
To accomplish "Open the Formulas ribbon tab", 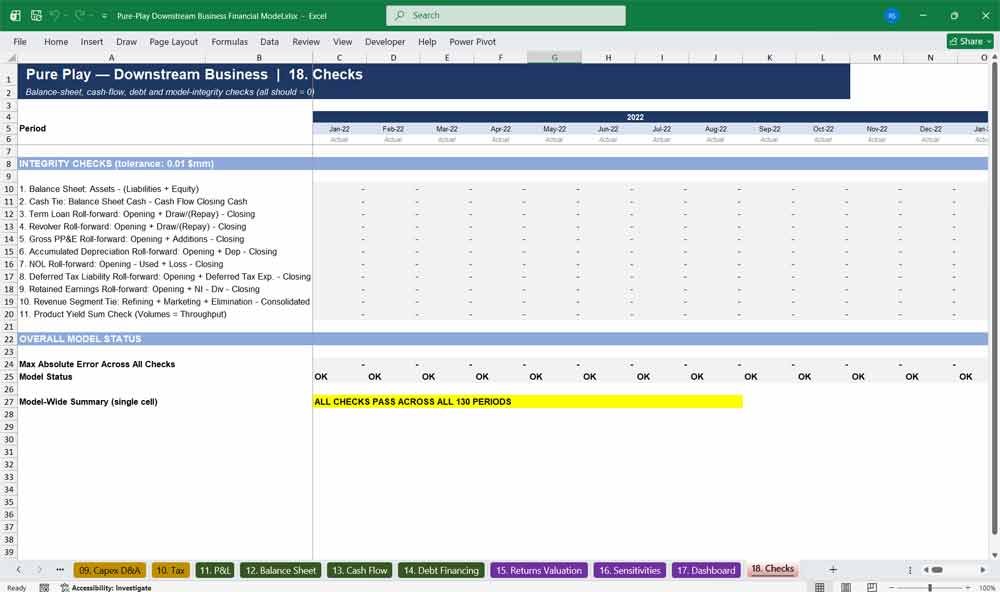I will click(230, 41).
